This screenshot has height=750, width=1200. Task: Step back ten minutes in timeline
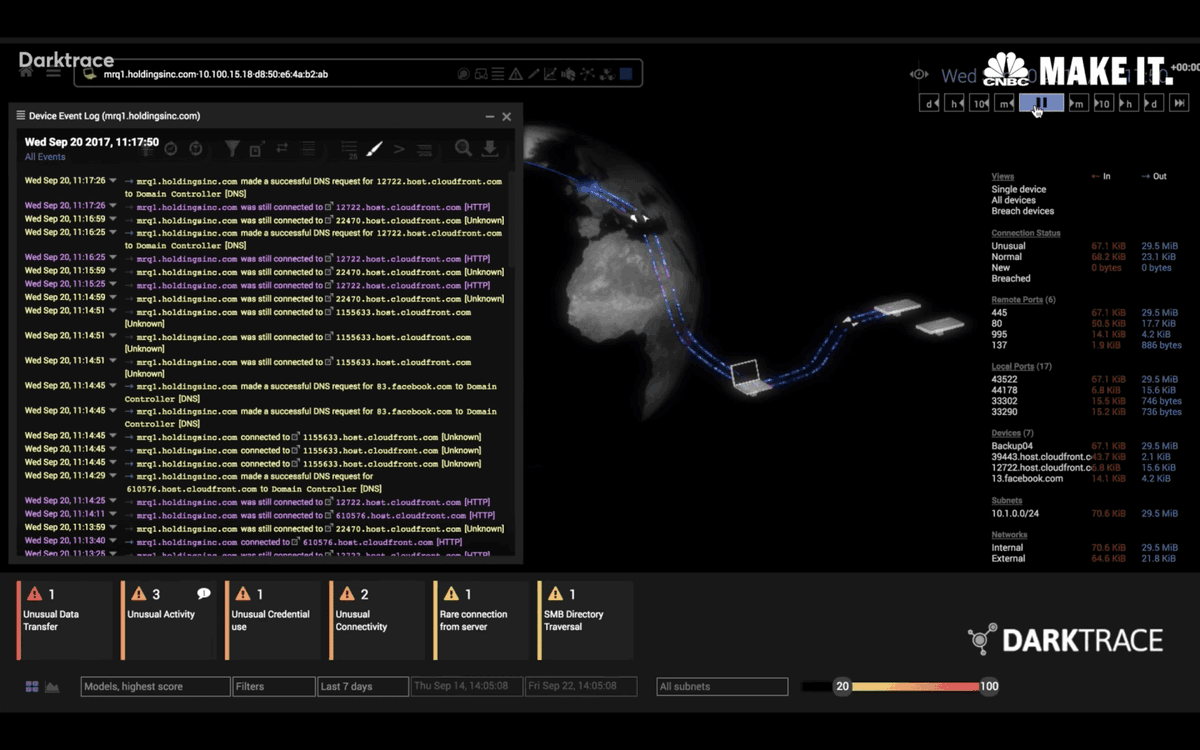[979, 103]
